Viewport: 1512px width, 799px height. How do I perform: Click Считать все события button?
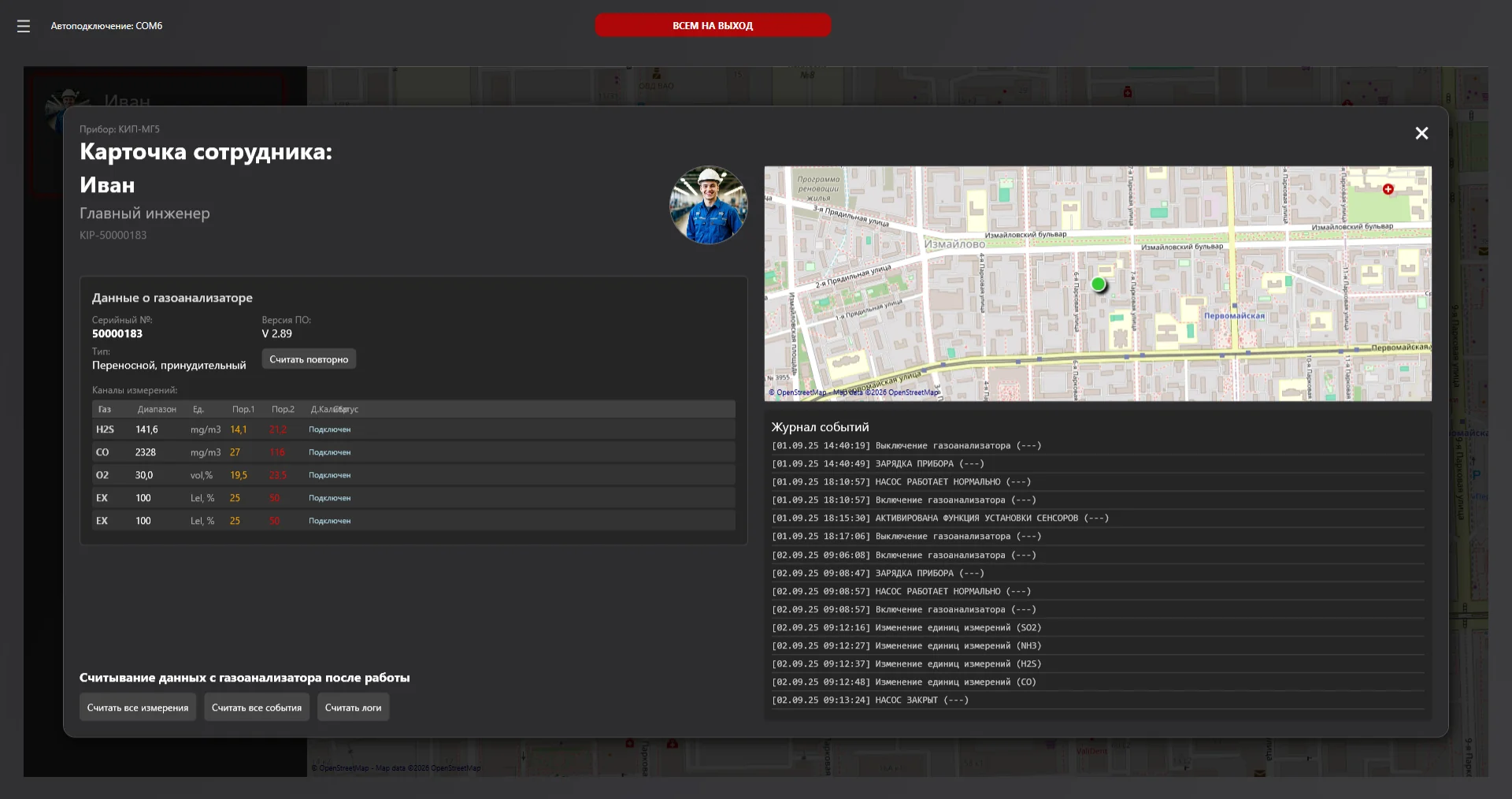257,708
